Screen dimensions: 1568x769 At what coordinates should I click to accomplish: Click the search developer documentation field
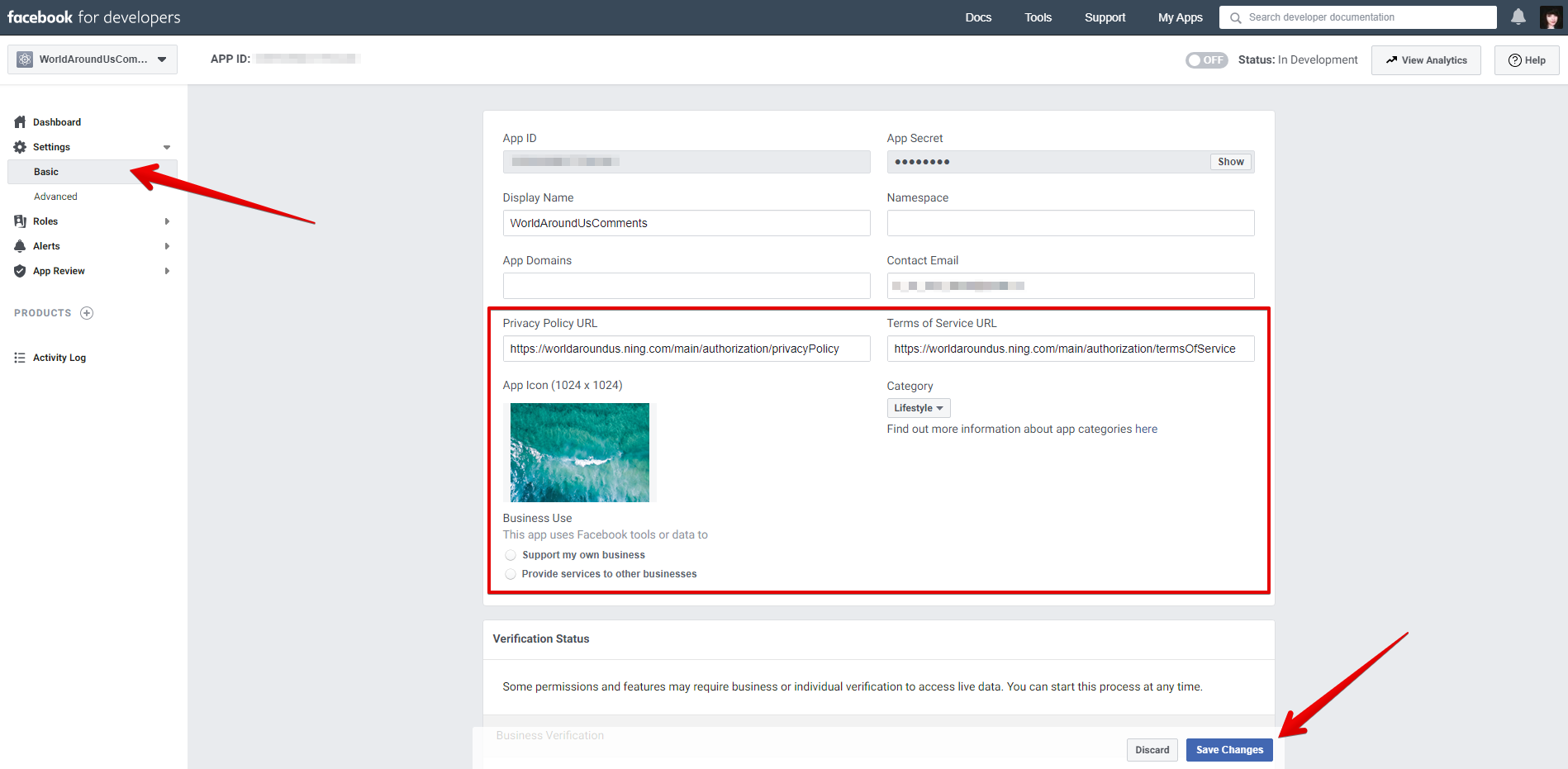1358,17
